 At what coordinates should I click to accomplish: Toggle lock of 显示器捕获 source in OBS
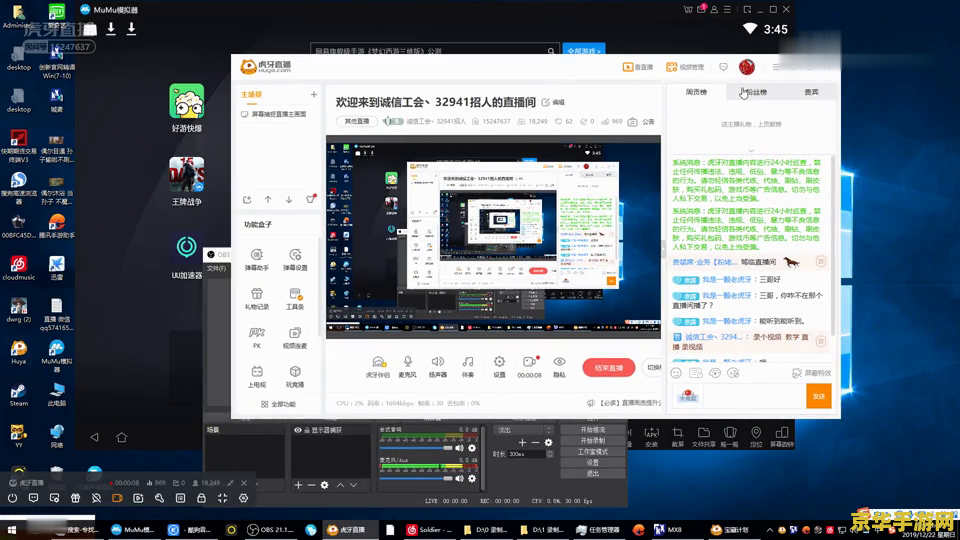[x=307, y=430]
